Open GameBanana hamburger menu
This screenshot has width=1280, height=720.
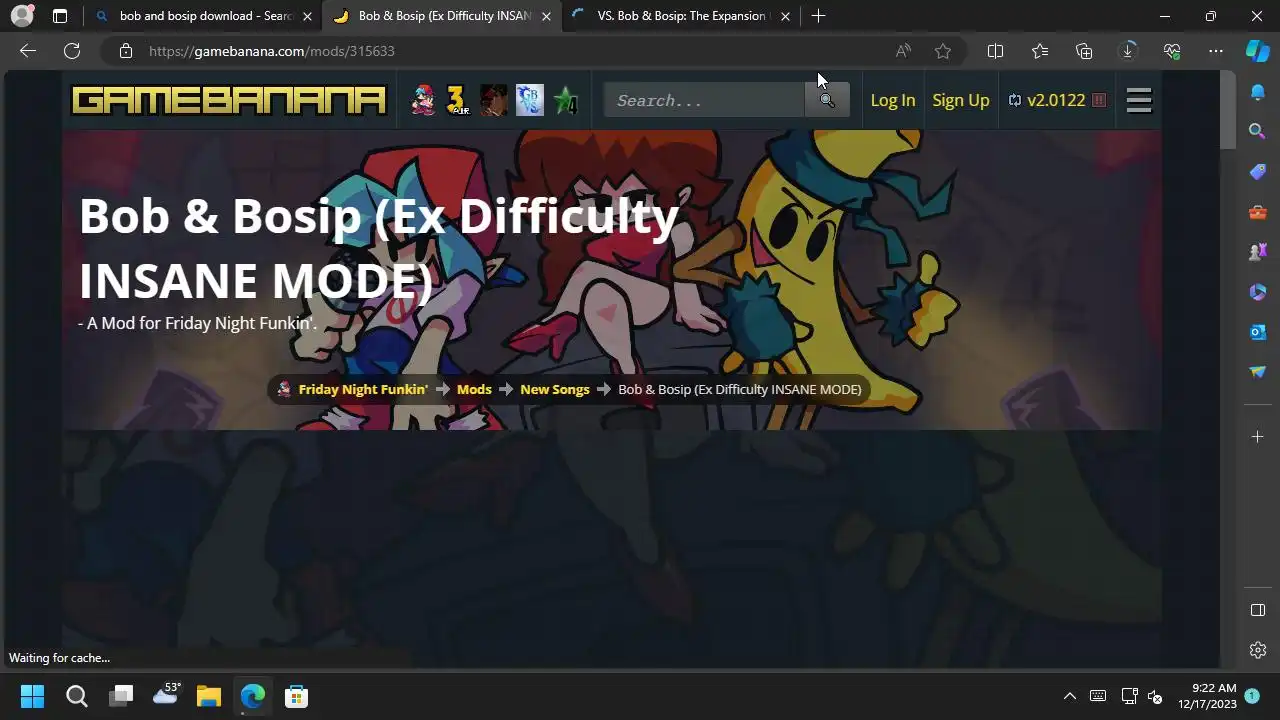point(1139,100)
